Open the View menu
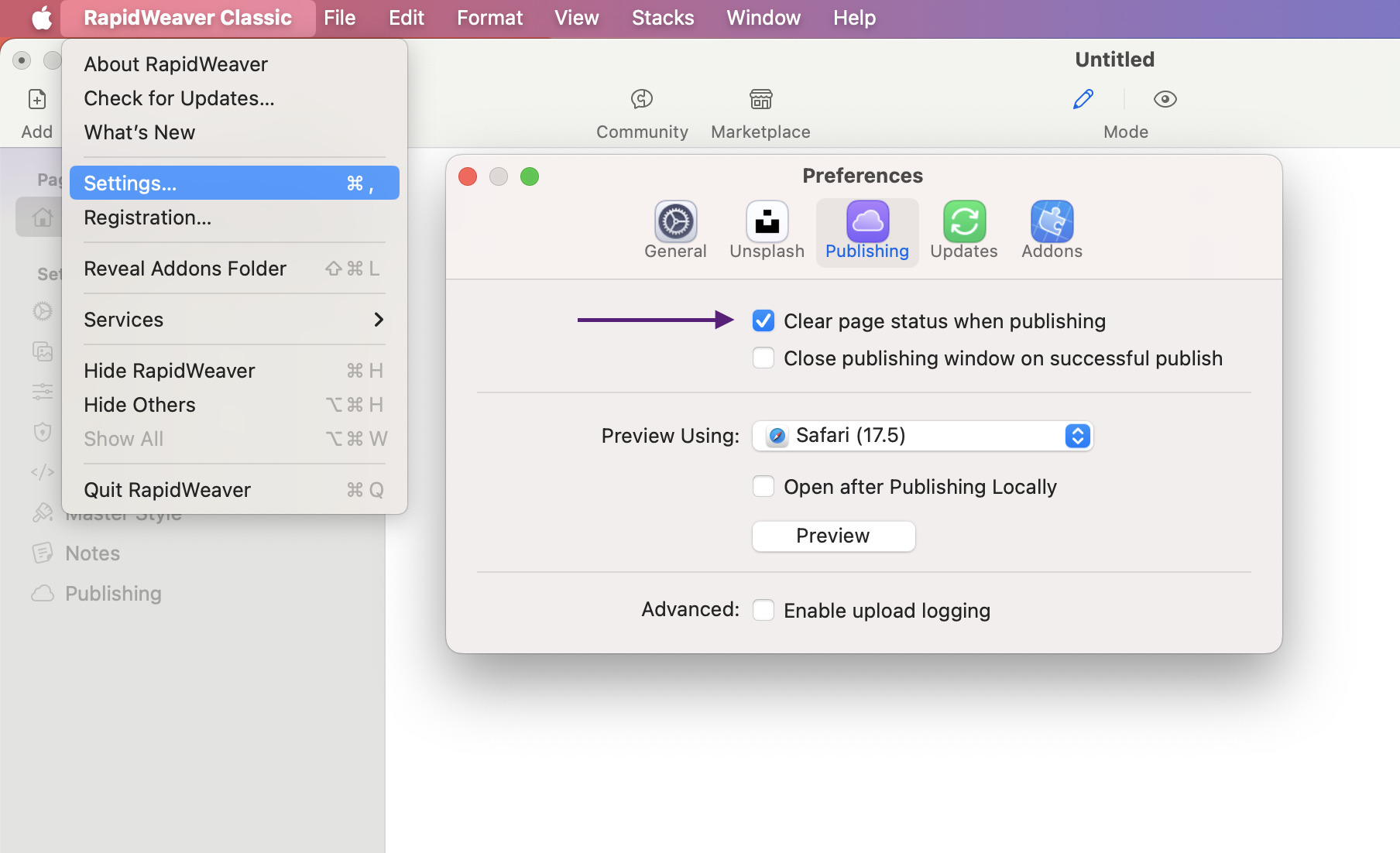The height and width of the screenshot is (853, 1400). pyautogui.click(x=577, y=18)
